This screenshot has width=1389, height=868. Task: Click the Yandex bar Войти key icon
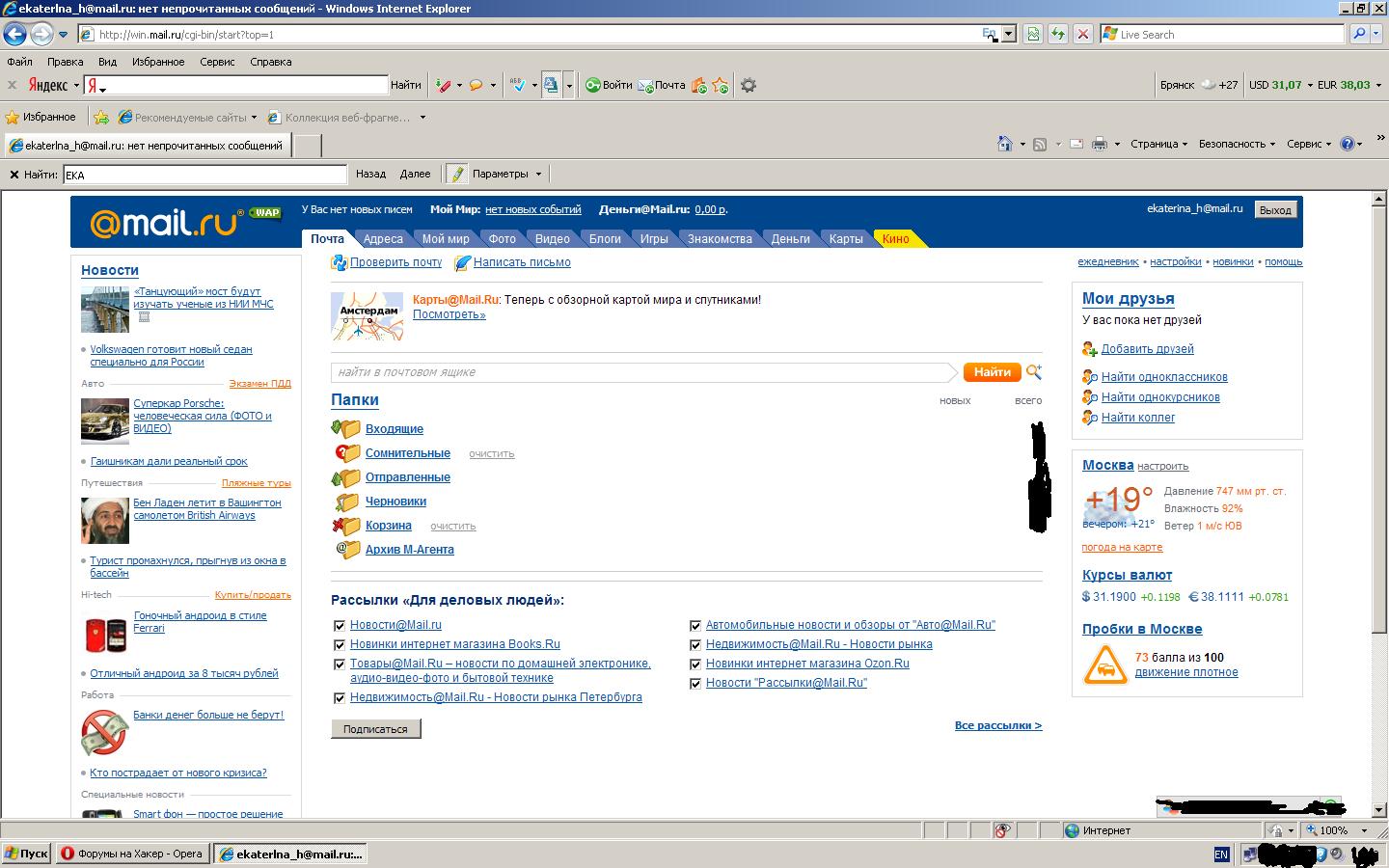coord(593,85)
